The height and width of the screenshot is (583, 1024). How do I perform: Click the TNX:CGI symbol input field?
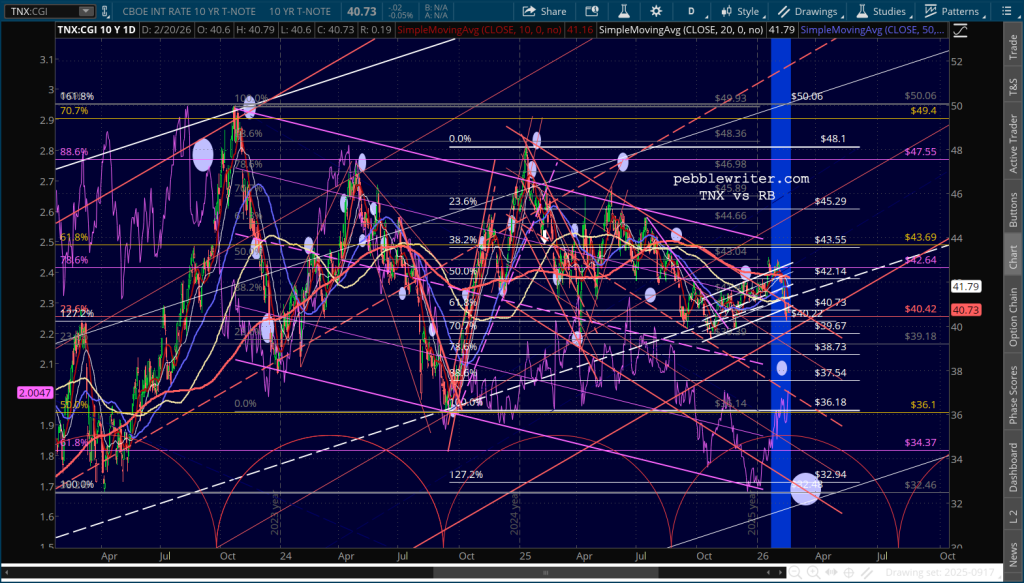[x=38, y=11]
